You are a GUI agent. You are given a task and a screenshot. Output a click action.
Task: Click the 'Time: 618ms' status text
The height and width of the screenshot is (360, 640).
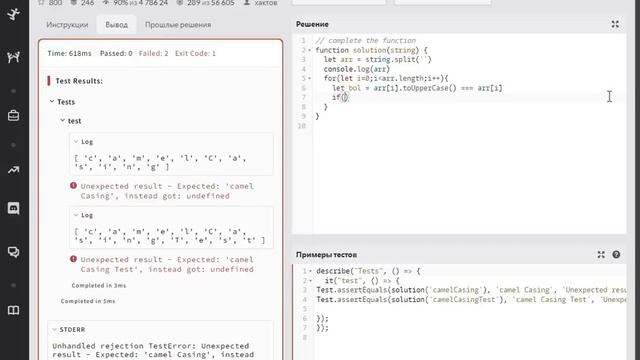pos(69,53)
